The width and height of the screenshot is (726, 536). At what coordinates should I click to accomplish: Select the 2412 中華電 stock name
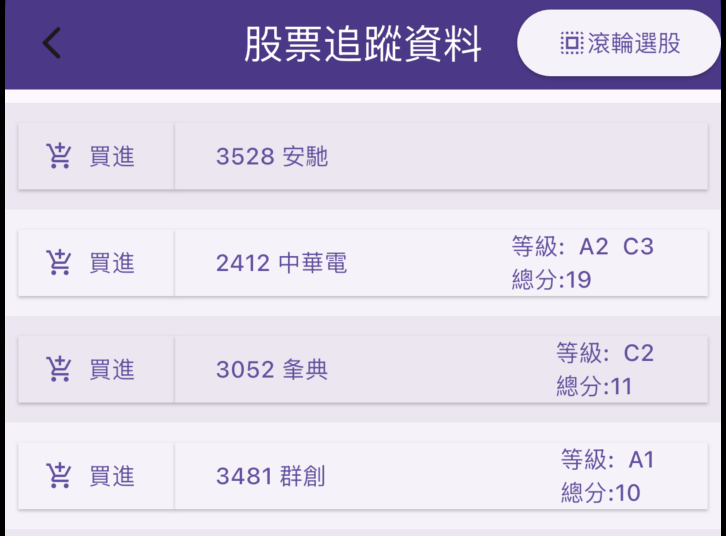point(281,263)
